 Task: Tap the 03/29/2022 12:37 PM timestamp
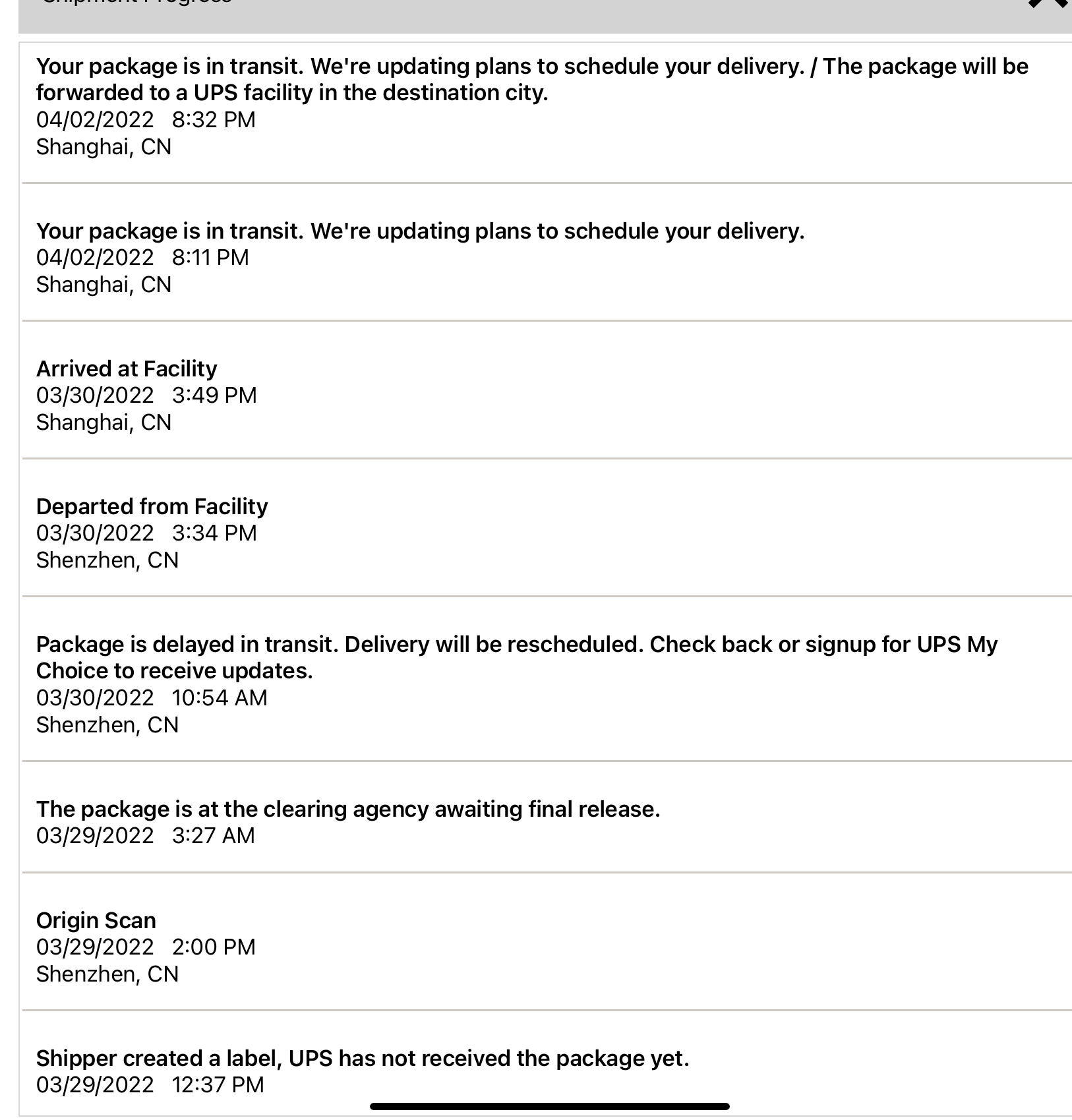coord(150,1085)
